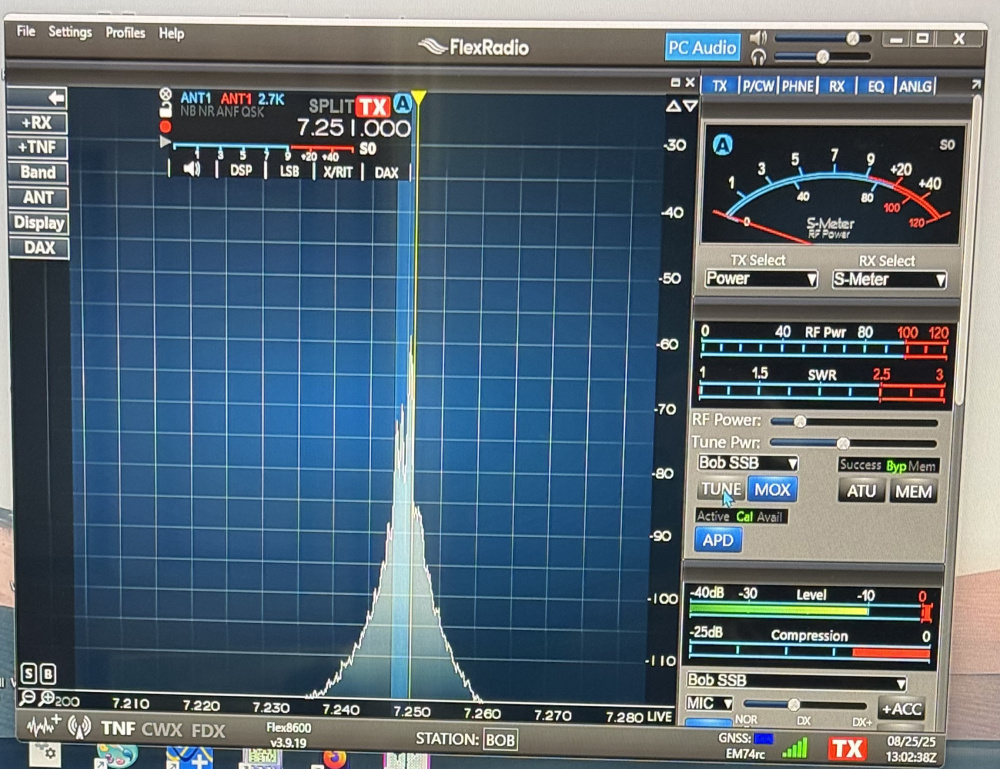The width and height of the screenshot is (1000, 769).
Task: Open the MIC input source dropdown
Action: point(709,703)
